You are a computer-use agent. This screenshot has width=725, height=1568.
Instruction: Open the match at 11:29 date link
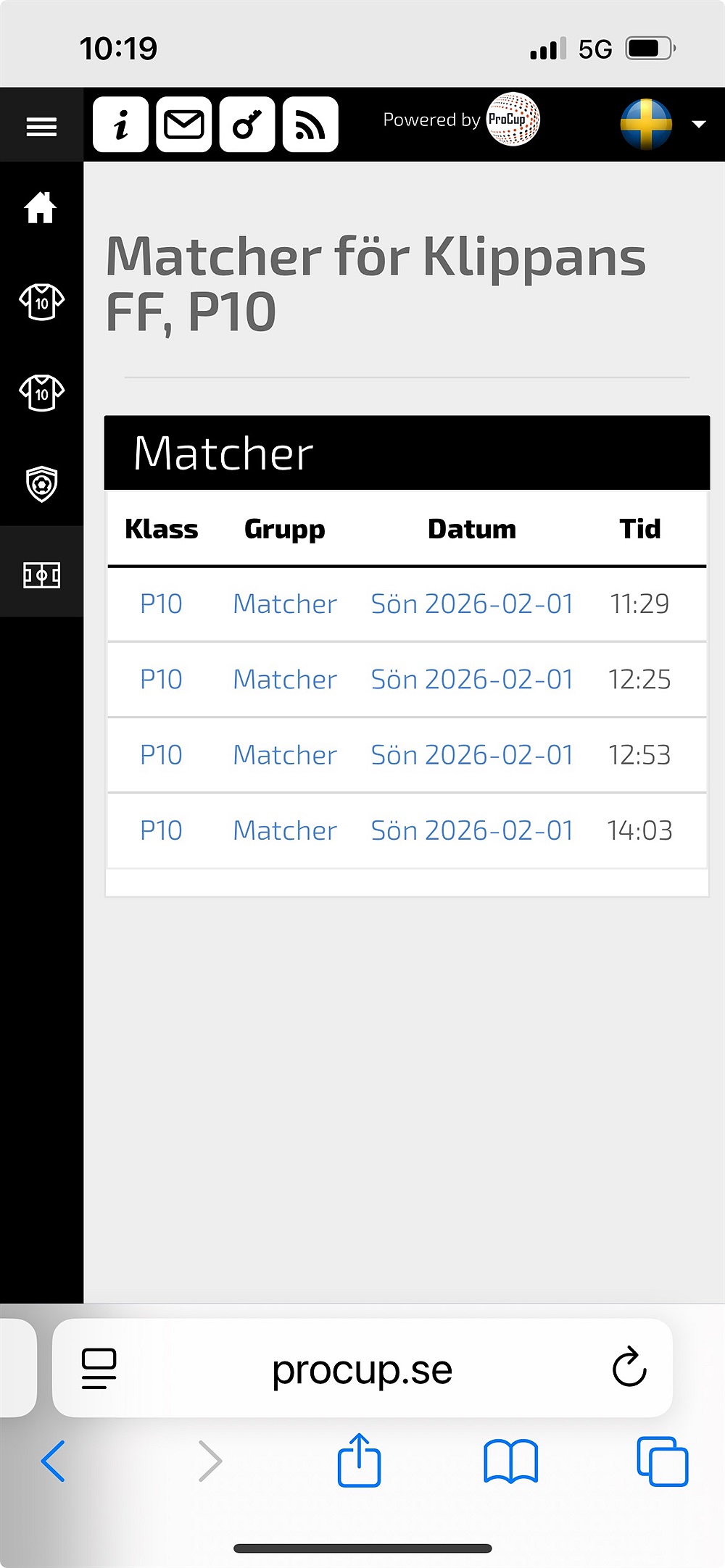(472, 604)
